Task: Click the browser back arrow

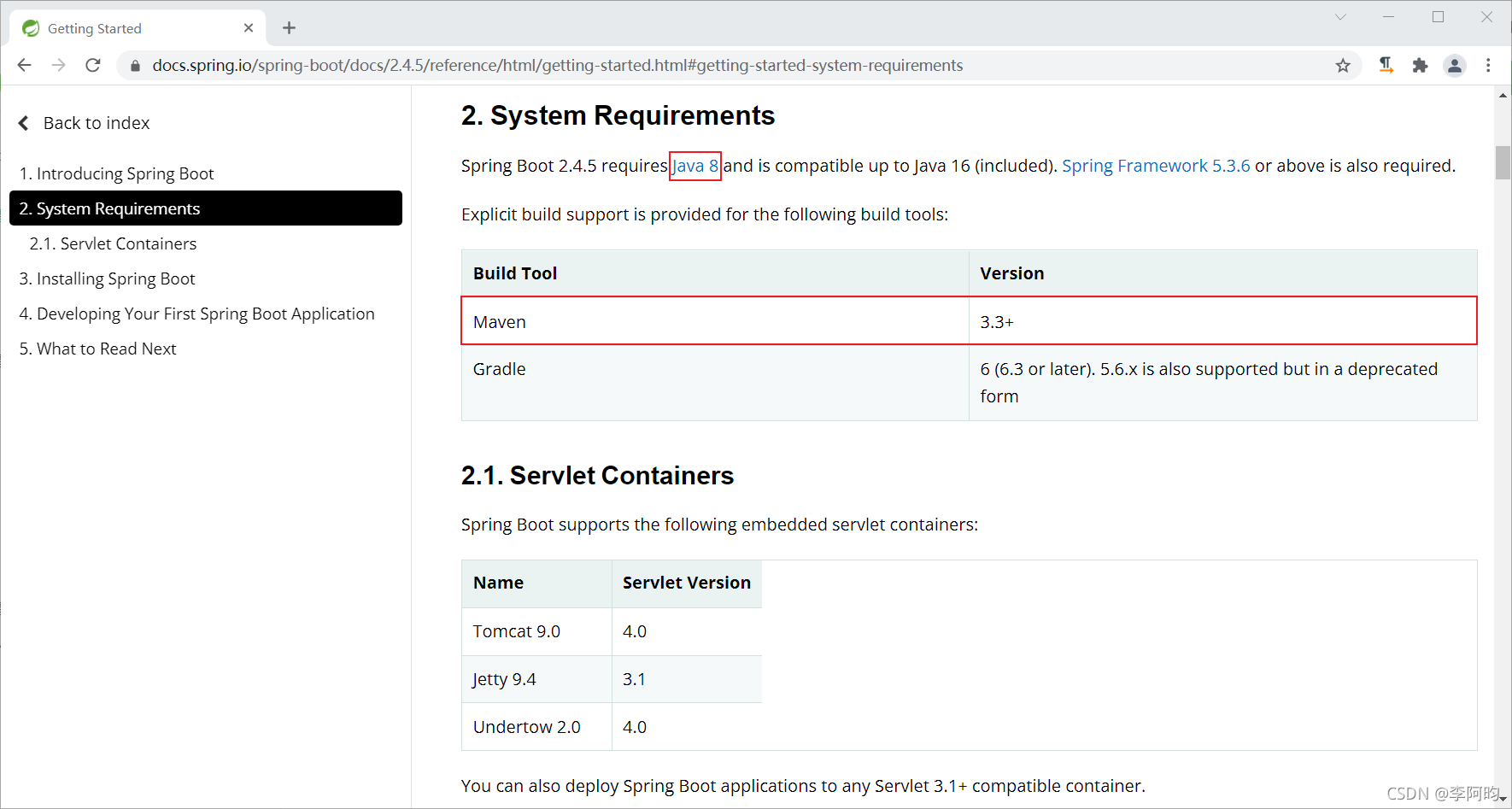Action: point(25,65)
